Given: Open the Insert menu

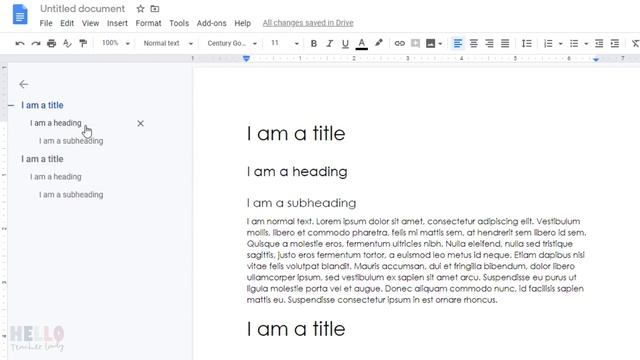Looking at the screenshot, I should tap(117, 23).
